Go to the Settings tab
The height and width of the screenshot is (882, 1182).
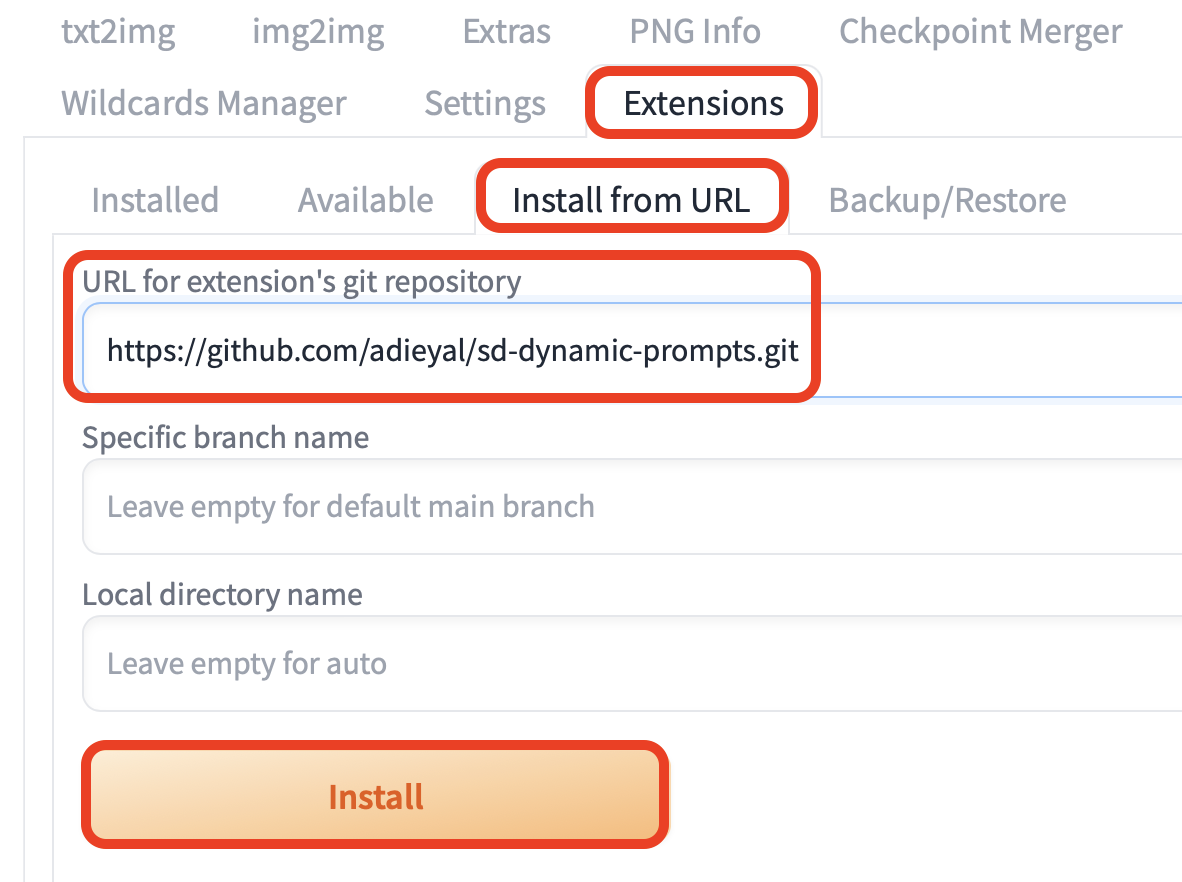[x=485, y=103]
